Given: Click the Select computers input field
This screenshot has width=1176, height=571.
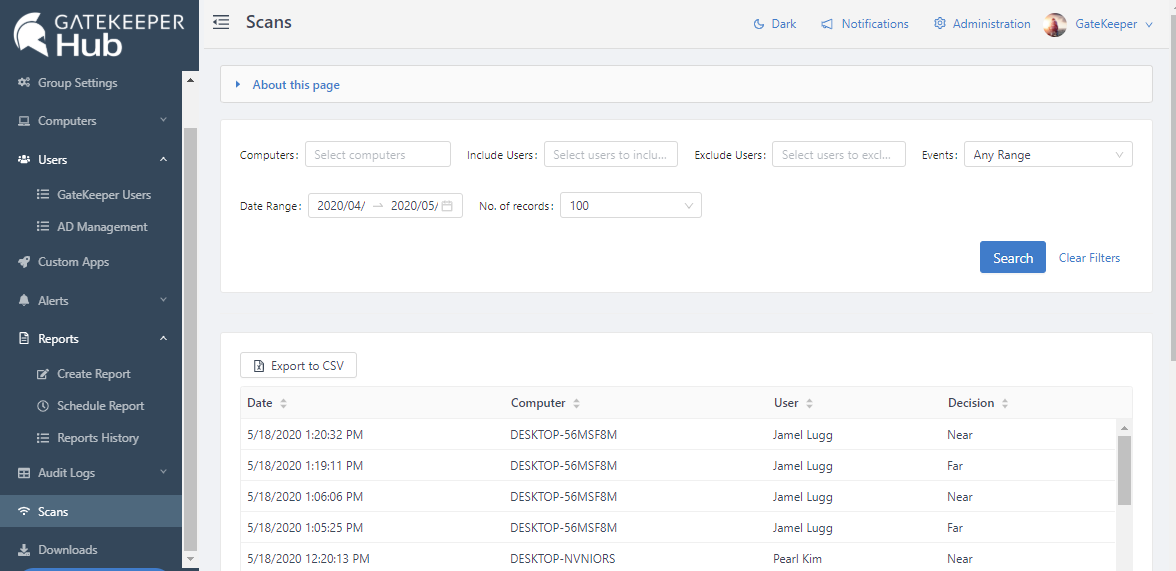Looking at the screenshot, I should coord(377,155).
